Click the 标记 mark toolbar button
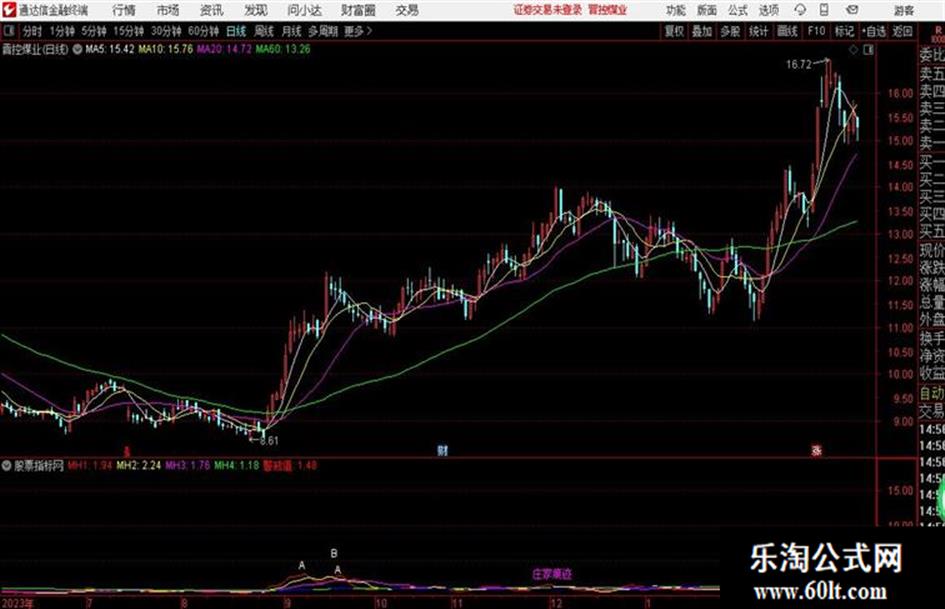 (x=844, y=31)
